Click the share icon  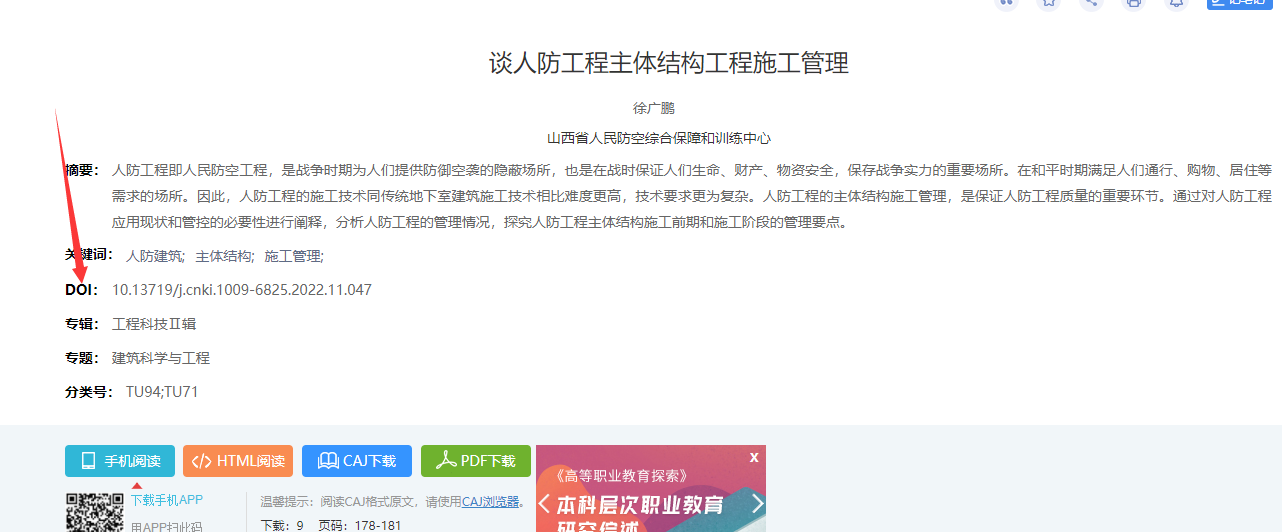1091,3
